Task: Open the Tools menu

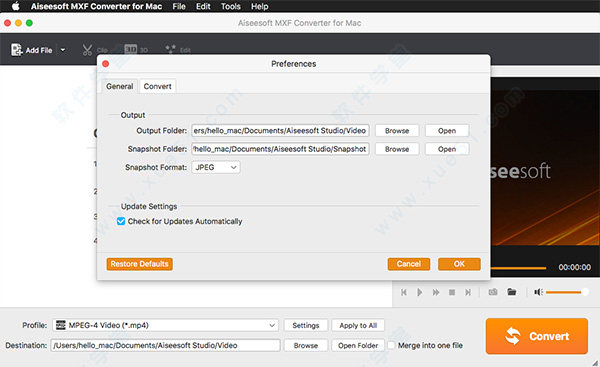Action: (x=230, y=6)
